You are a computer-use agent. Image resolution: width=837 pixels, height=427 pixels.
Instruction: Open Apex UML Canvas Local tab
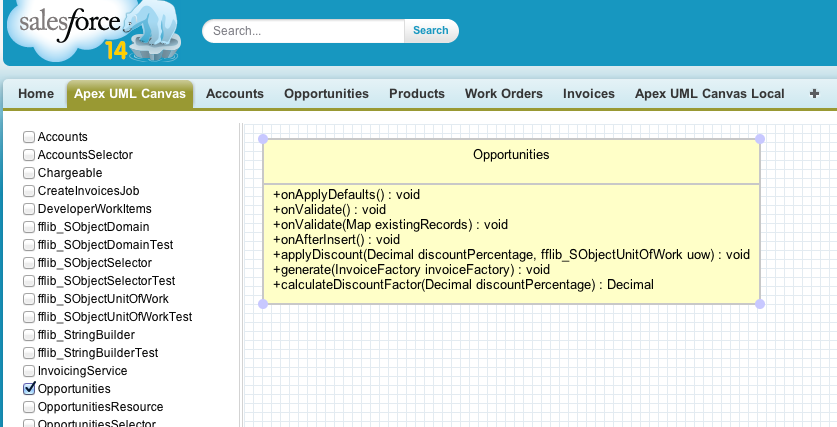click(x=709, y=94)
